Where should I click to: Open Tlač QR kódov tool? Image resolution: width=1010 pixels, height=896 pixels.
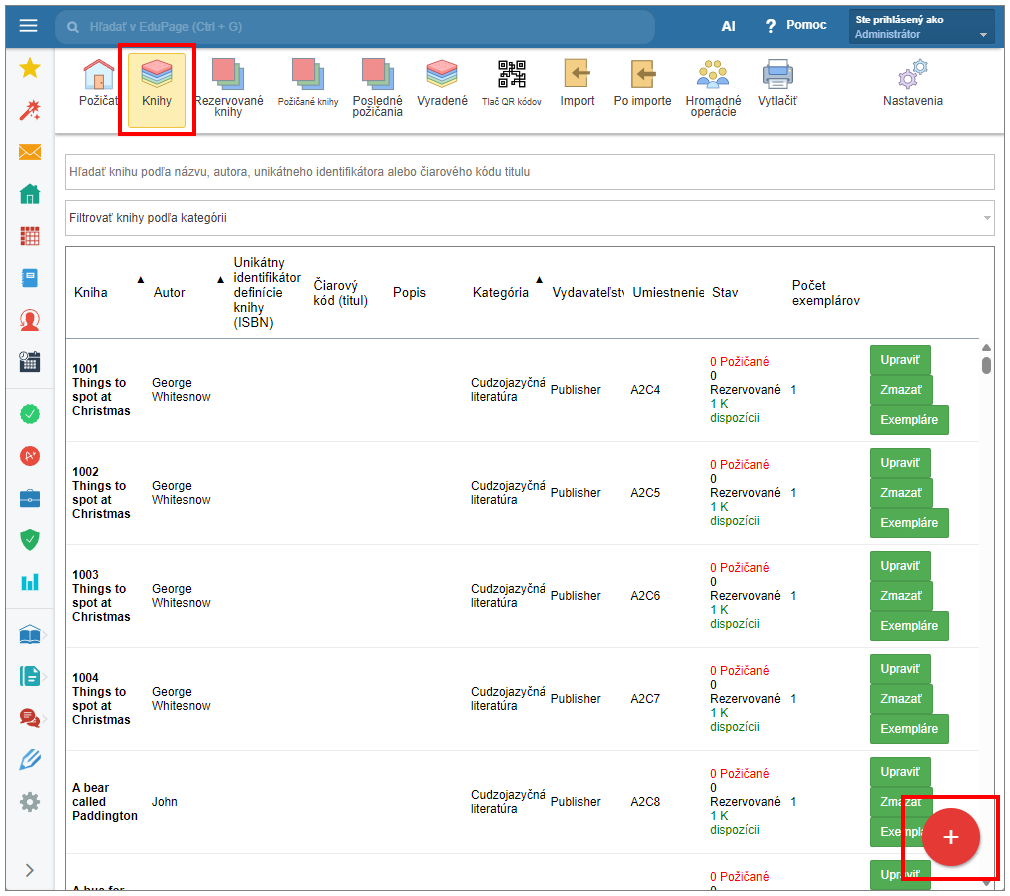pyautogui.click(x=511, y=83)
